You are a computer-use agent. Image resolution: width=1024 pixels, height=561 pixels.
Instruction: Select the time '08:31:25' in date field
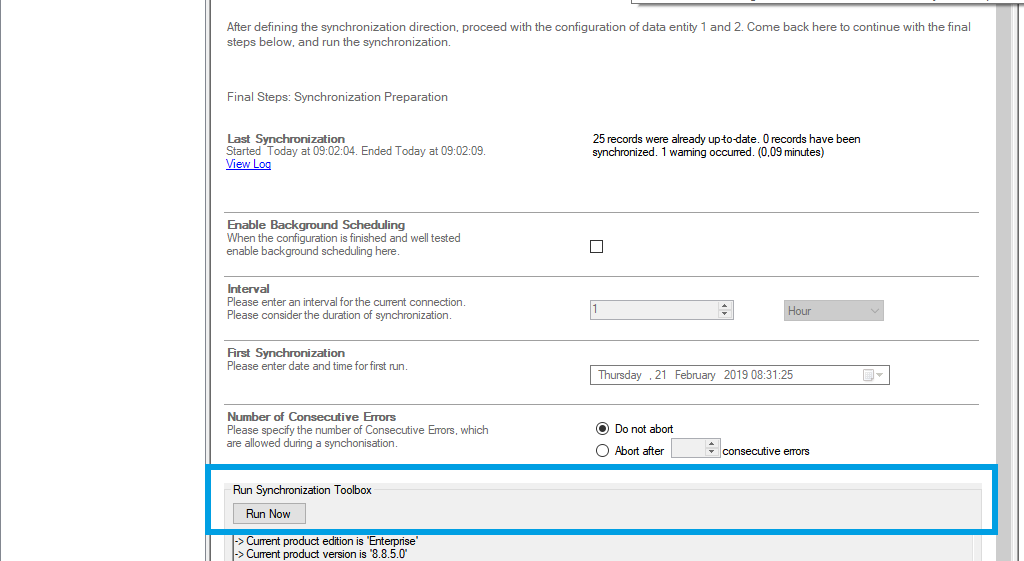[x=773, y=375]
